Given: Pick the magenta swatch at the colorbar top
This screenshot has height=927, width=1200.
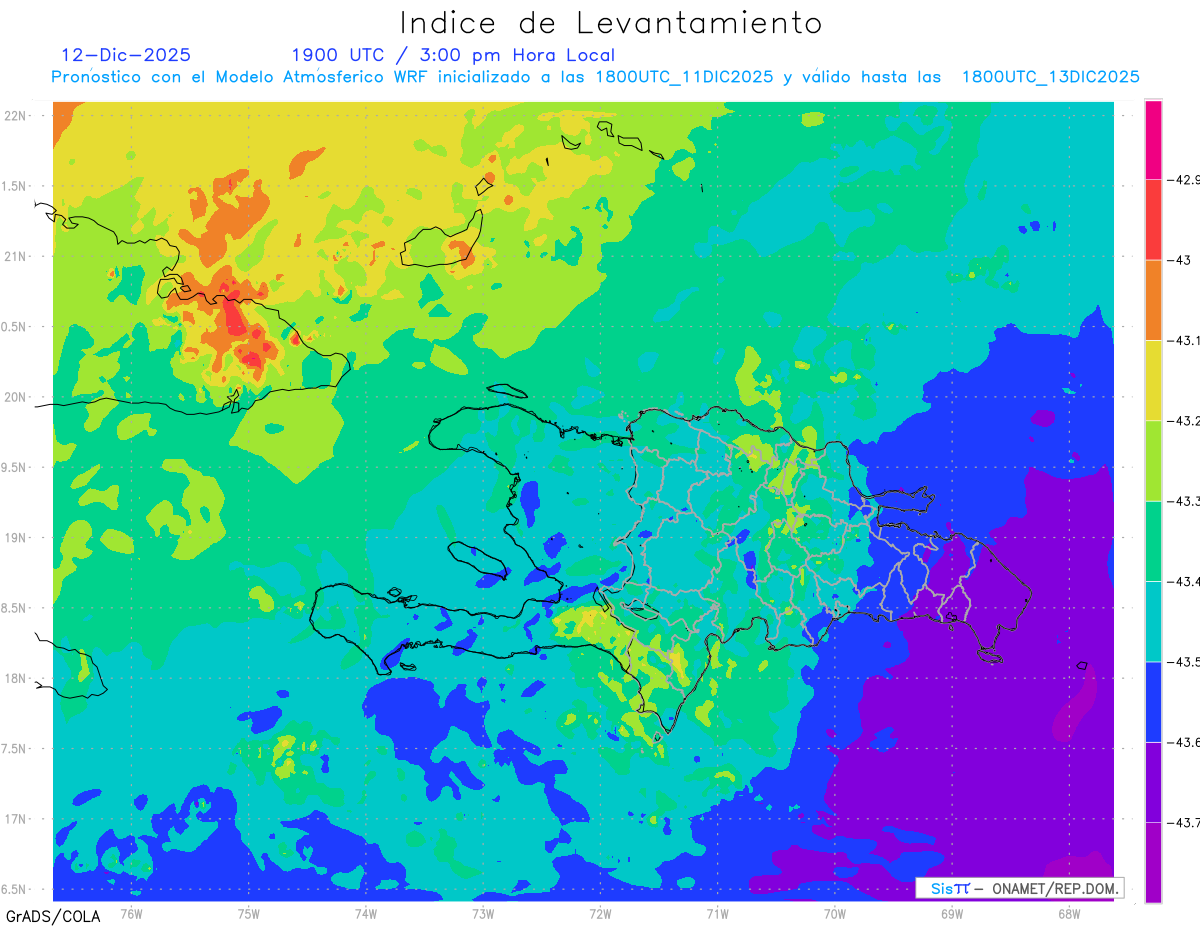Looking at the screenshot, I should [1153, 140].
